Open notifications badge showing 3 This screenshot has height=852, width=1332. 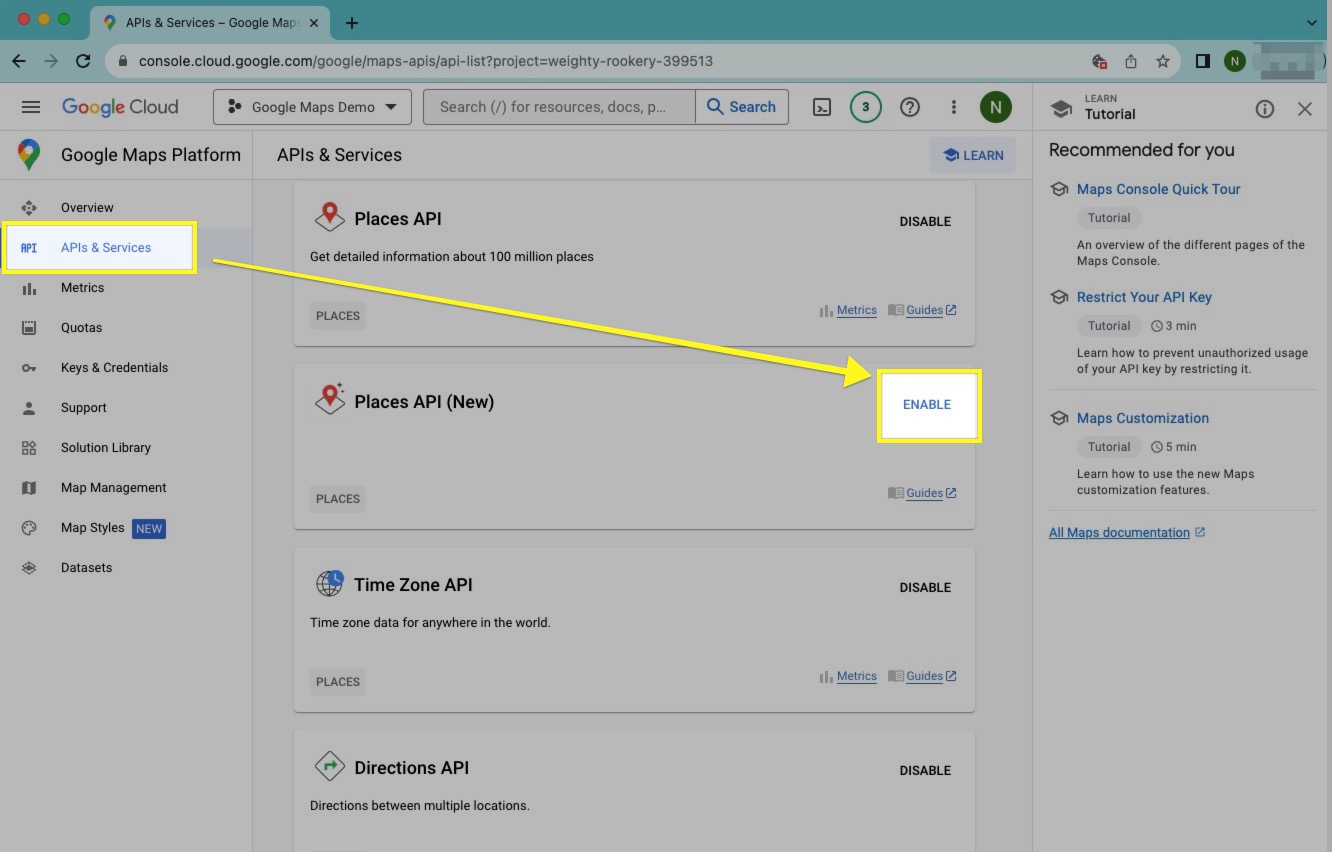coord(866,107)
